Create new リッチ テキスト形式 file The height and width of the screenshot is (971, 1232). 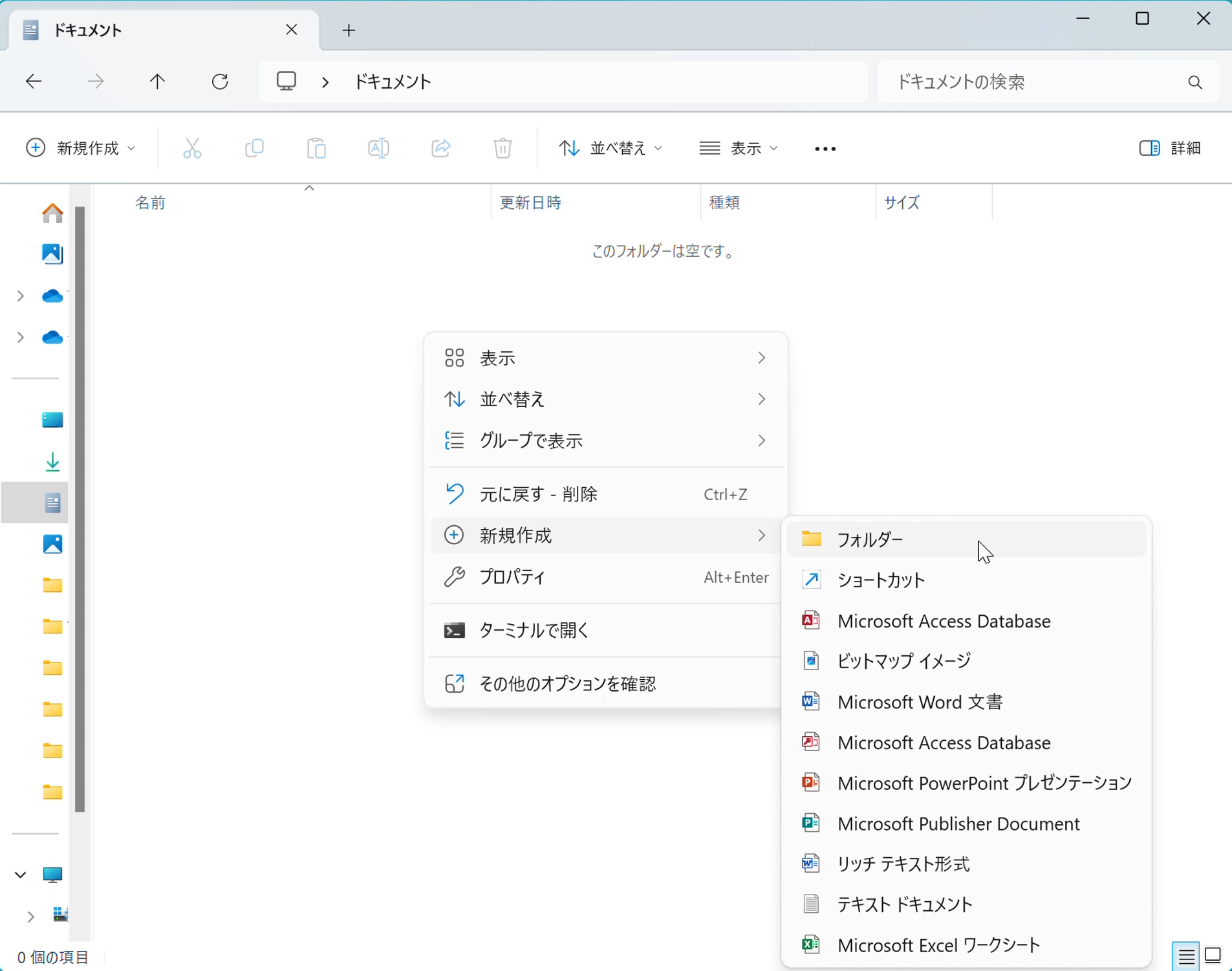click(x=966, y=864)
